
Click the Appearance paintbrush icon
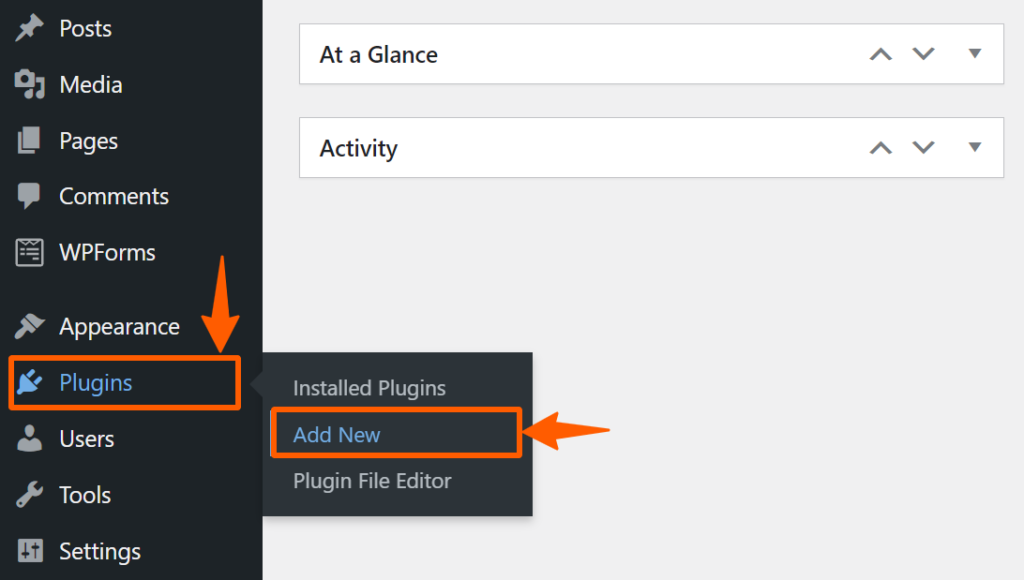coord(29,326)
